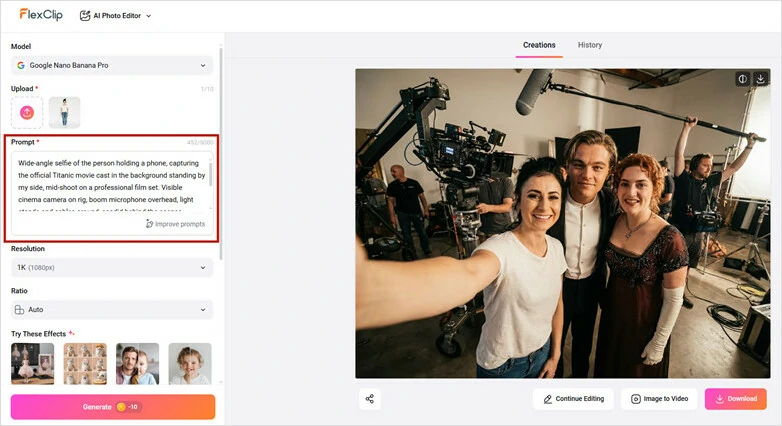This screenshot has height=426, width=782.
Task: Click the download icon on the image
Action: point(761,79)
